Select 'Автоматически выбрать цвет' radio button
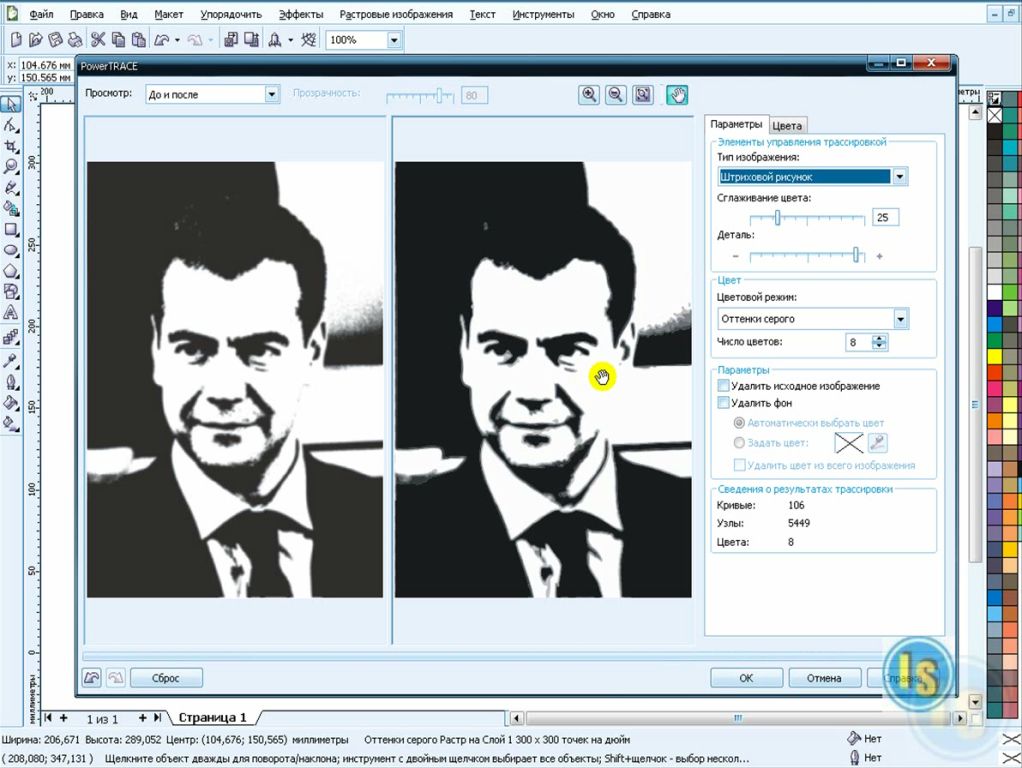Viewport: 1022px width, 768px height. 739,422
